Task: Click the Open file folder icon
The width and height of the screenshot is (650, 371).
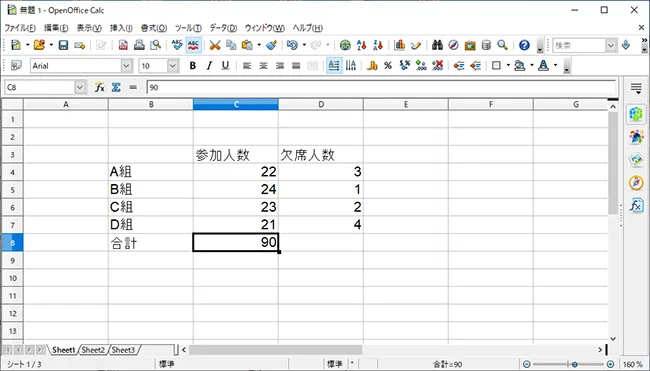Action: tap(39, 45)
